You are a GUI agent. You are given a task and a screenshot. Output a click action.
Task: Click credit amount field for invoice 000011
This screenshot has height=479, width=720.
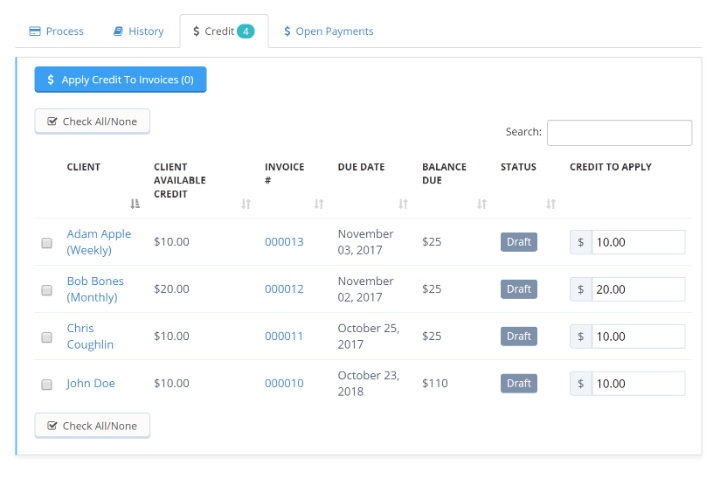[x=638, y=336]
